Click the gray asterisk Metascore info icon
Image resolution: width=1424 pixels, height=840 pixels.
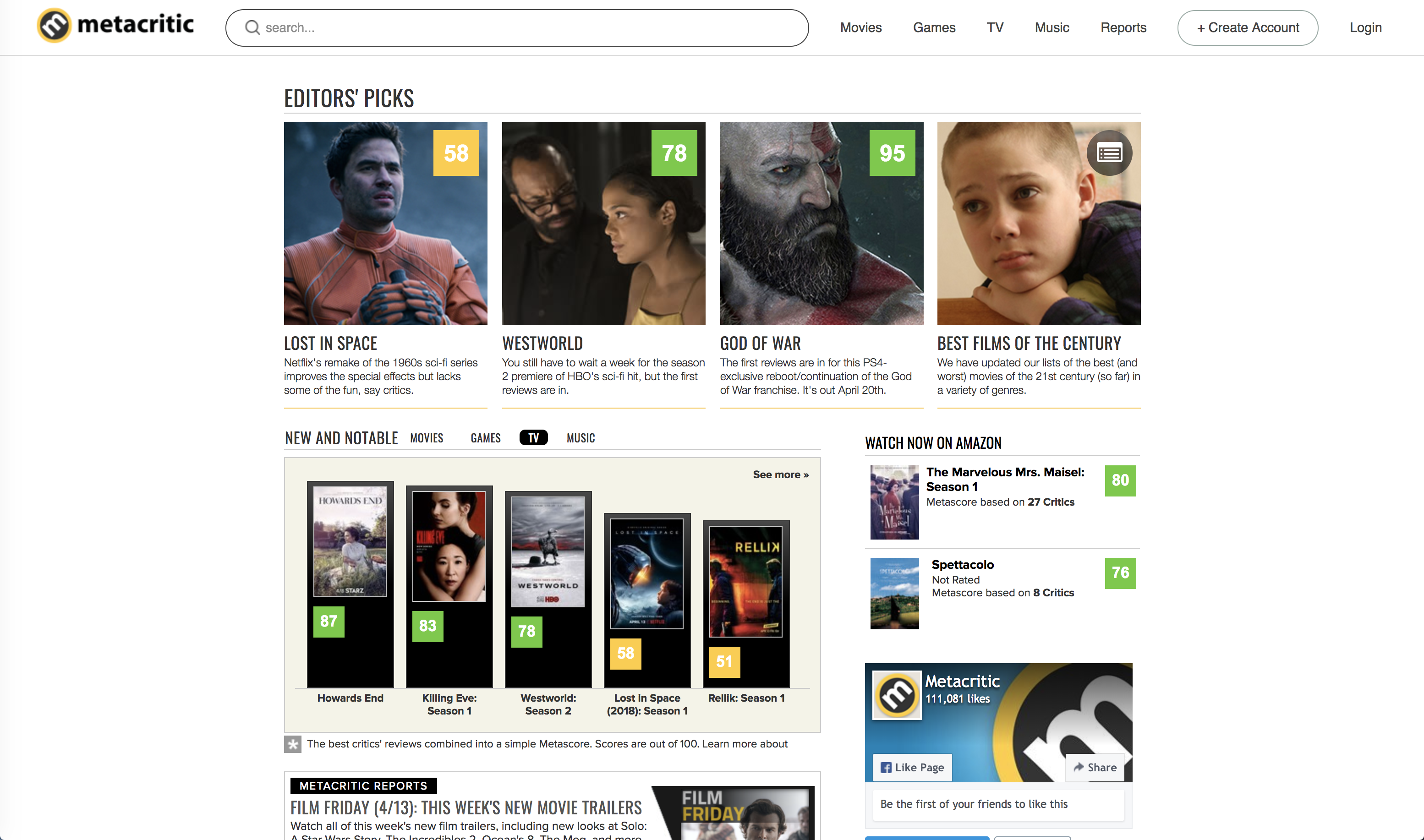292,744
